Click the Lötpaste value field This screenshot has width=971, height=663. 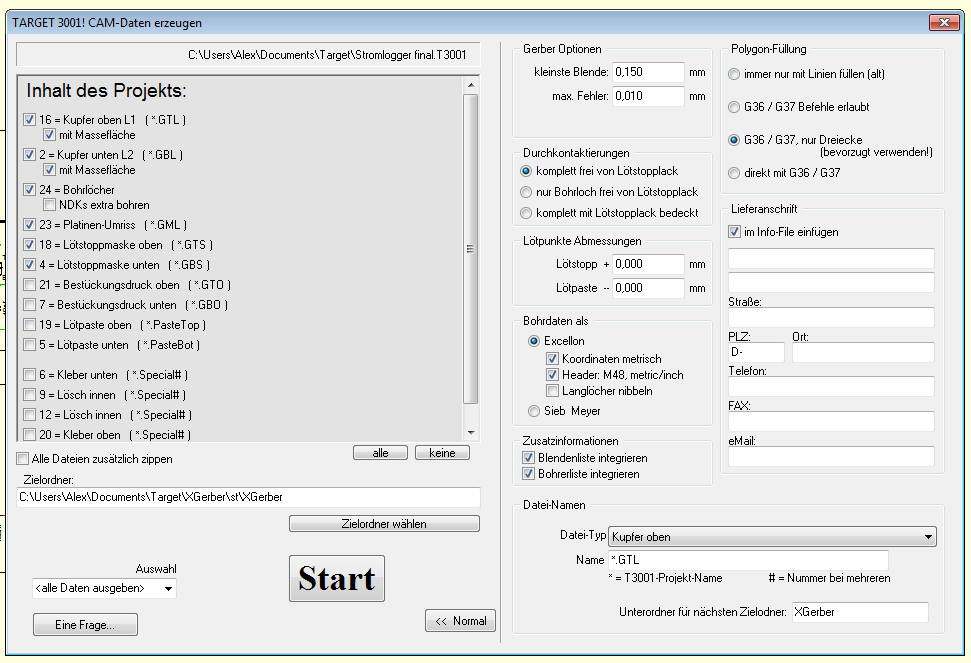point(648,288)
